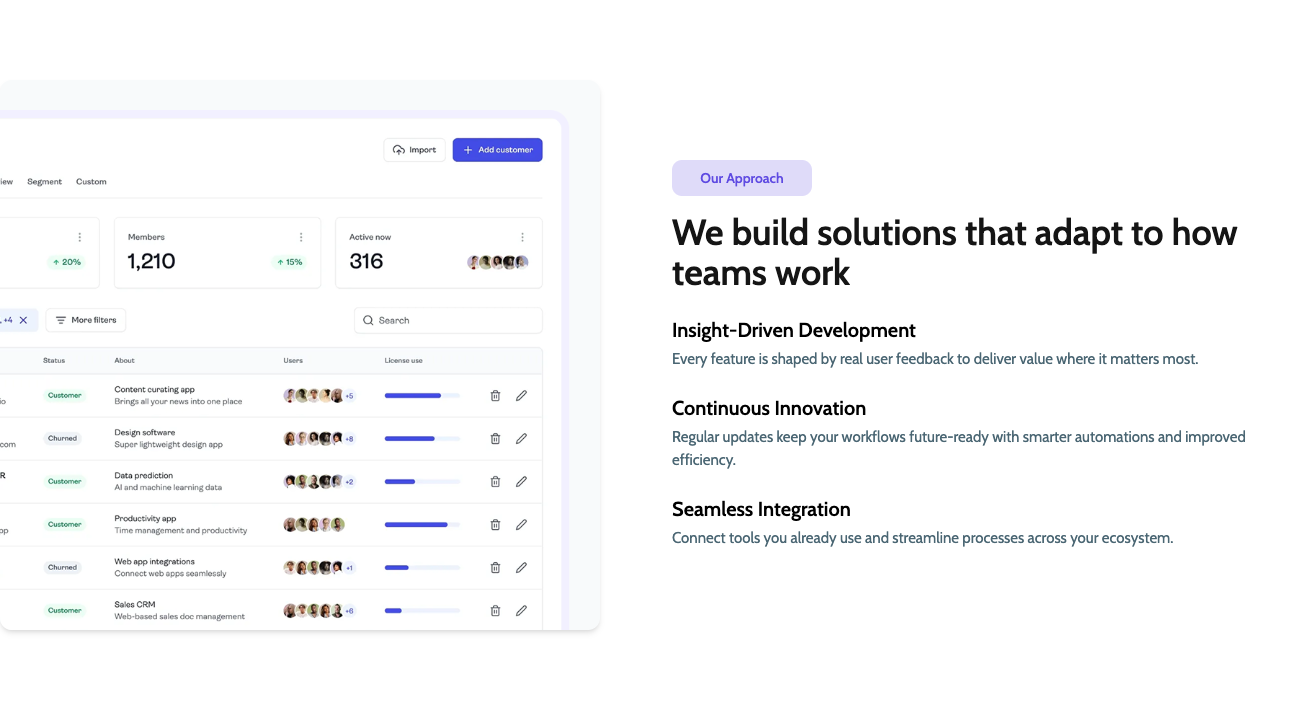Image resolution: width=1296 pixels, height=710 pixels.
Task: Remove the +4 filter chip
Action: (24, 320)
